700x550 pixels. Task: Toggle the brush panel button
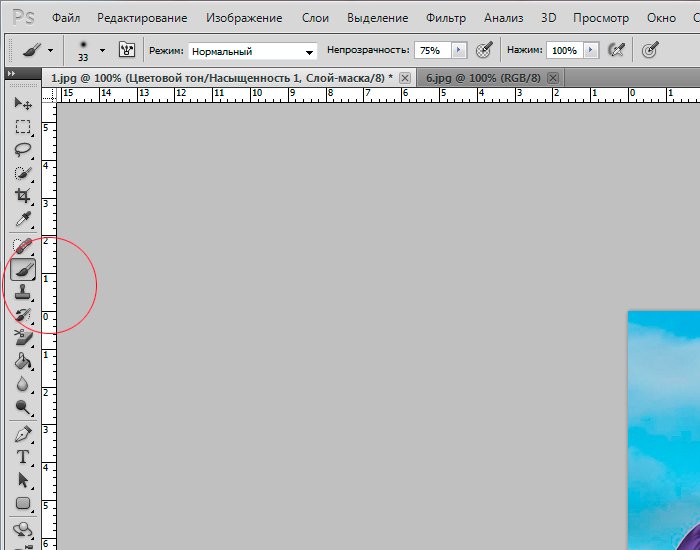127,50
